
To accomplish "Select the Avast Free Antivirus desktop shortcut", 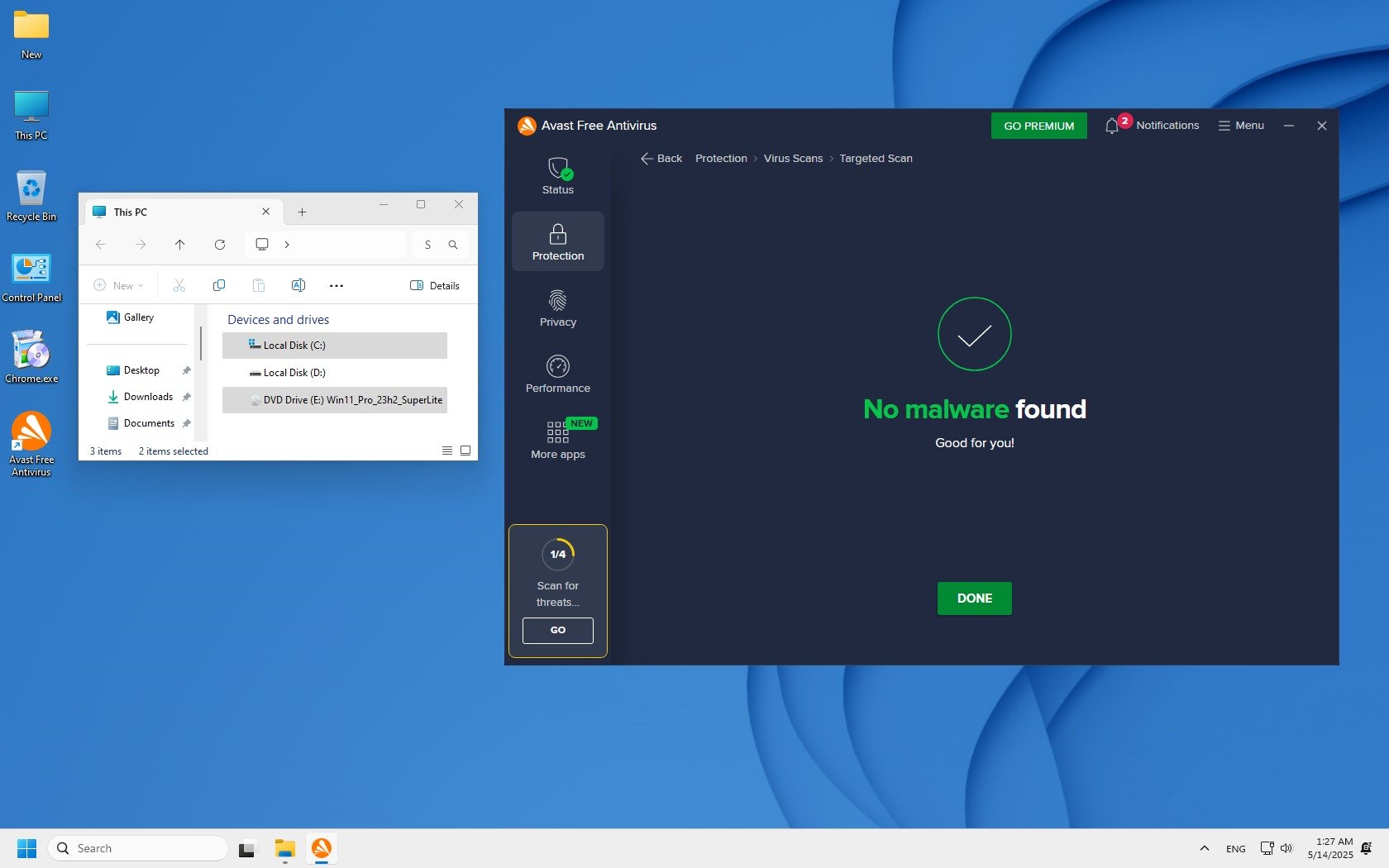I will tap(31, 444).
